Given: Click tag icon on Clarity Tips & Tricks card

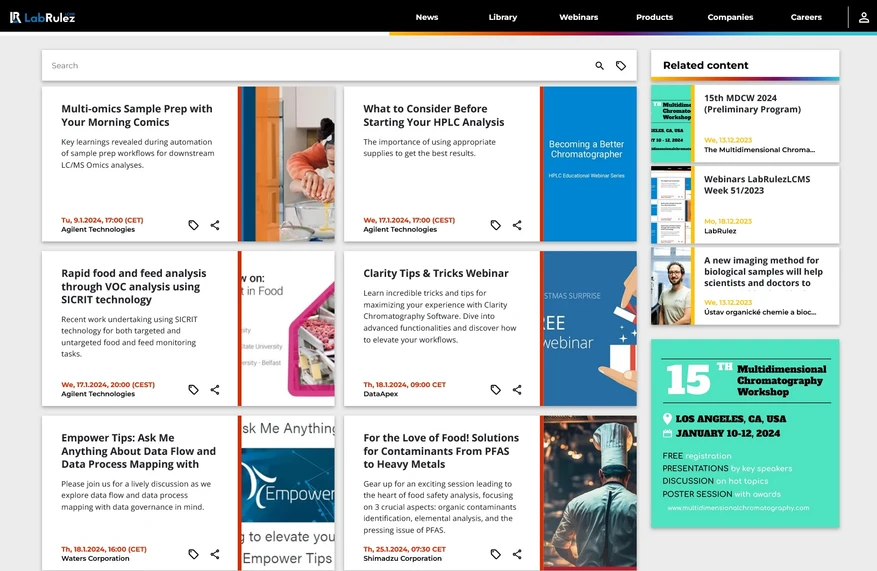Looking at the screenshot, I should 496,389.
